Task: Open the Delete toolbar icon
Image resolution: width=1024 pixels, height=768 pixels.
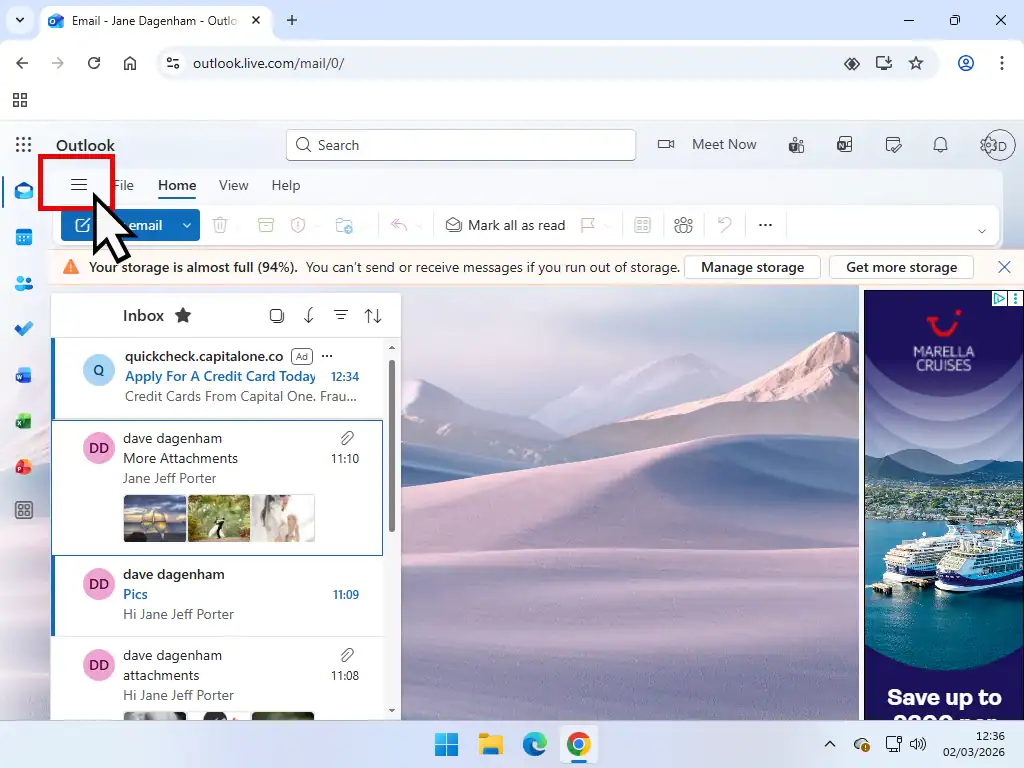Action: coord(220,225)
